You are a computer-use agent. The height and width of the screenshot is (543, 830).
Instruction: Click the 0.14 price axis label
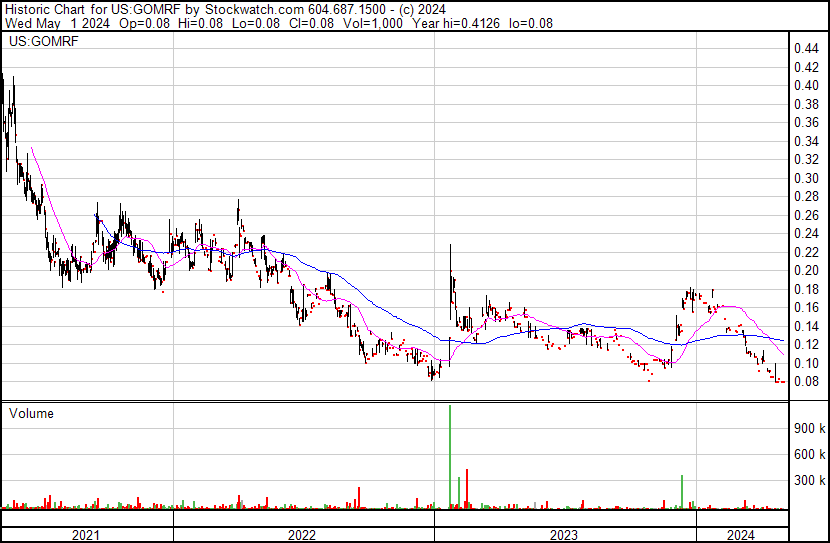tap(806, 327)
